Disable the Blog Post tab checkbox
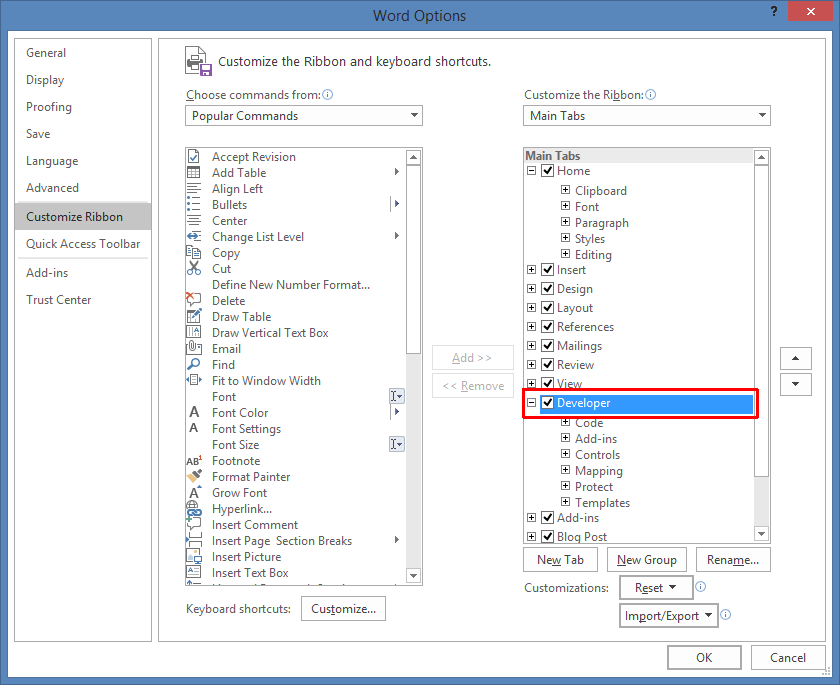The height and width of the screenshot is (685, 840). 547,536
